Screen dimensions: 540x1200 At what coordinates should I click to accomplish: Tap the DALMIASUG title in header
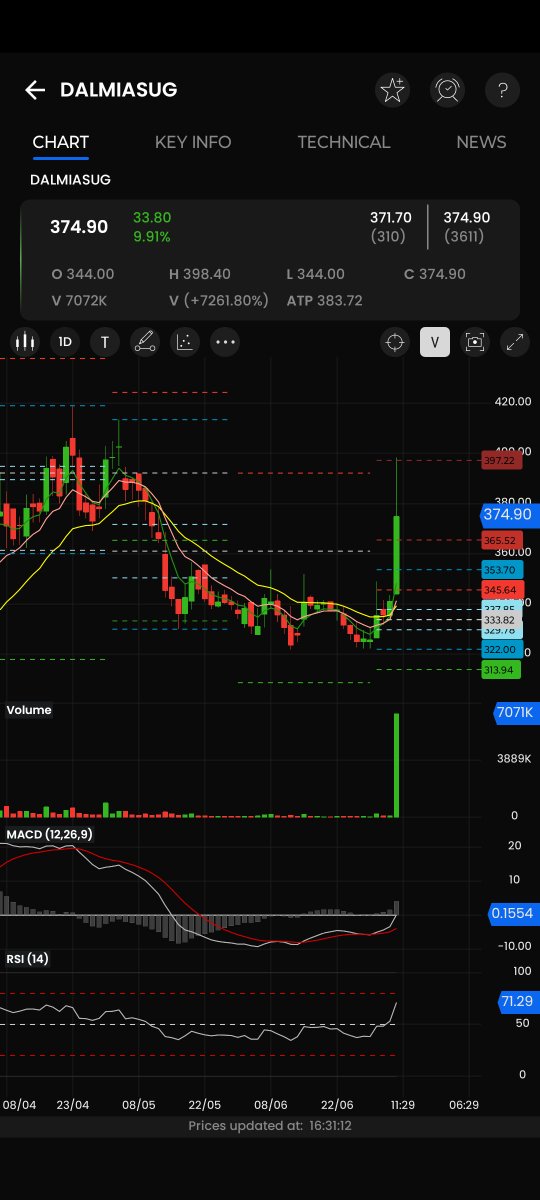pyautogui.click(x=119, y=90)
